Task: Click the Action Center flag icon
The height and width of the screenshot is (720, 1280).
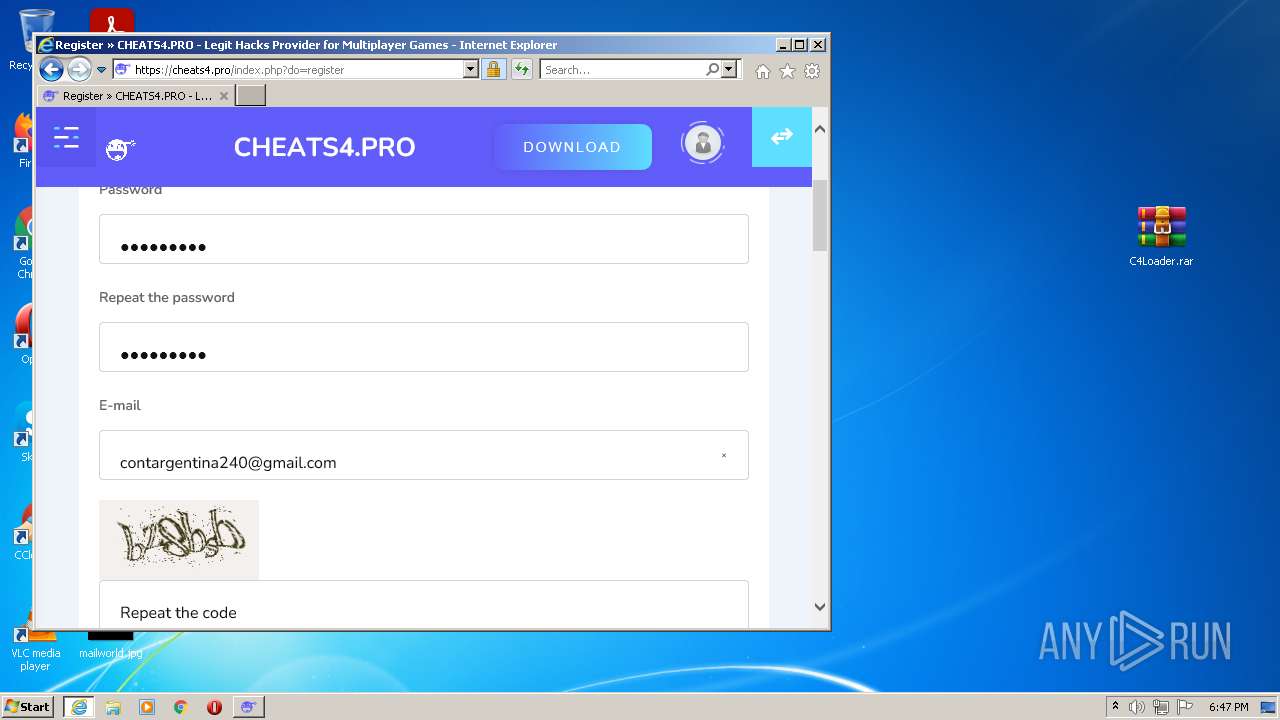Action: pyautogui.click(x=1185, y=707)
